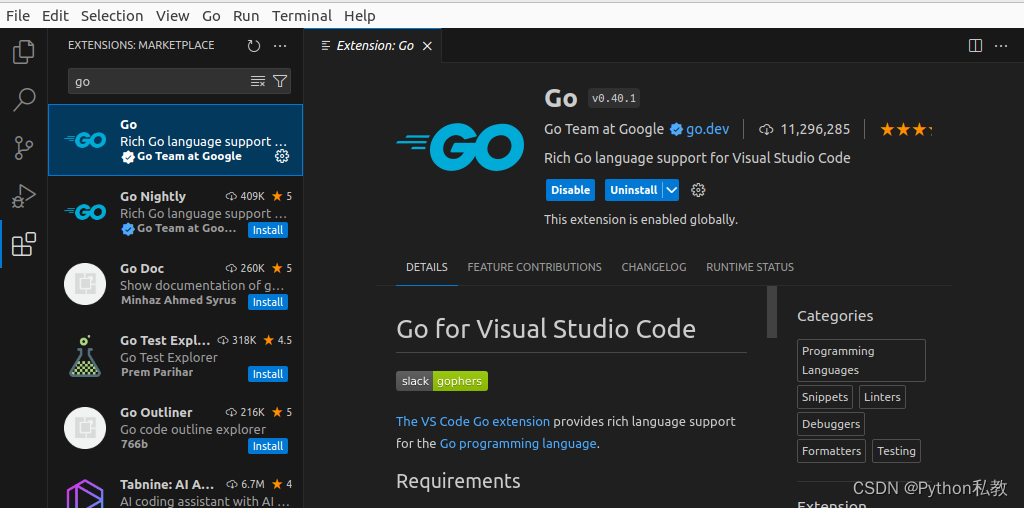Select the Linters category tag
This screenshot has width=1024, height=508.
[882, 397]
